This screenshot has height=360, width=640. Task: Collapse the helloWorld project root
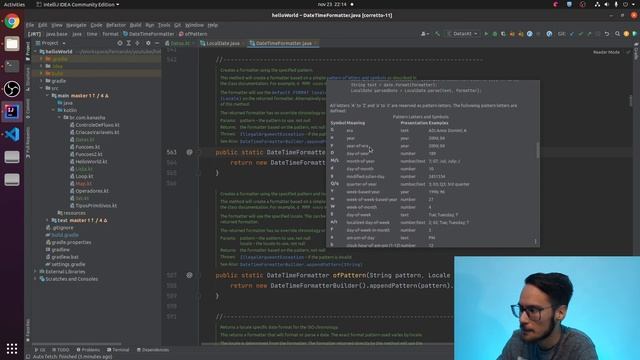36,52
